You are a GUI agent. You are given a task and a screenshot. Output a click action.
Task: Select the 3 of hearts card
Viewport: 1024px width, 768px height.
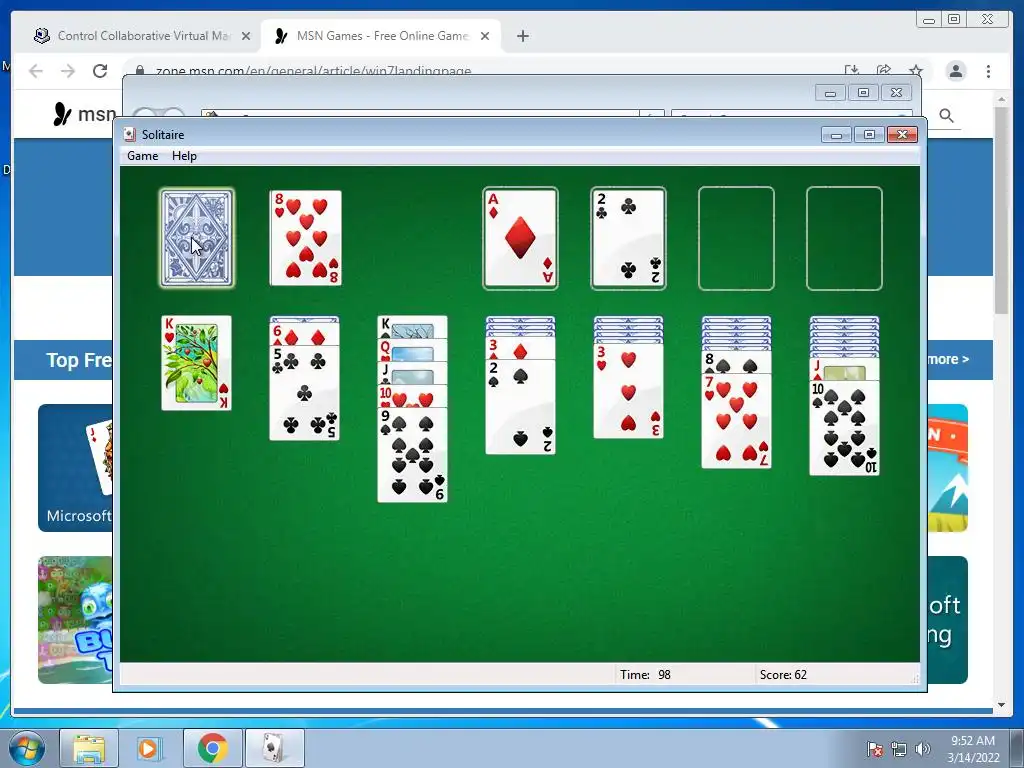coord(628,391)
